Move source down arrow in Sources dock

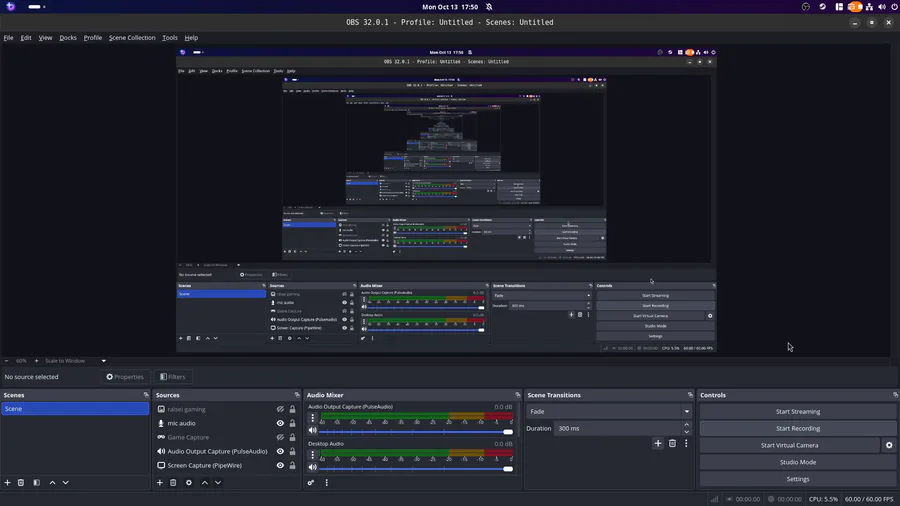click(218, 482)
